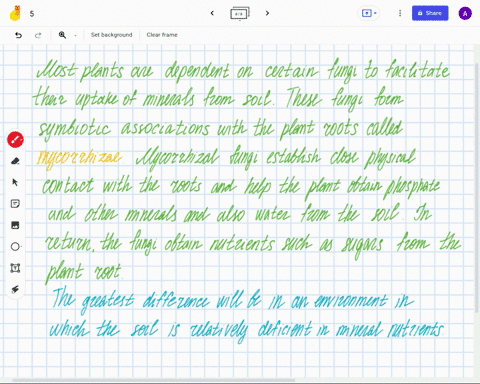This screenshot has width=480, height=384.
Task: Click Clear frame
Action: click(162, 35)
